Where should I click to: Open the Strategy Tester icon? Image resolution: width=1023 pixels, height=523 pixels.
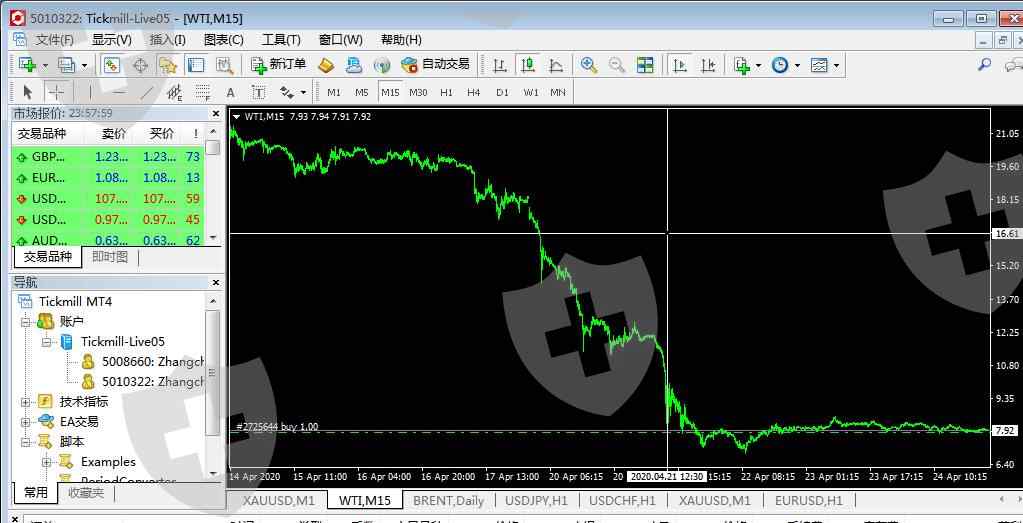[x=225, y=65]
